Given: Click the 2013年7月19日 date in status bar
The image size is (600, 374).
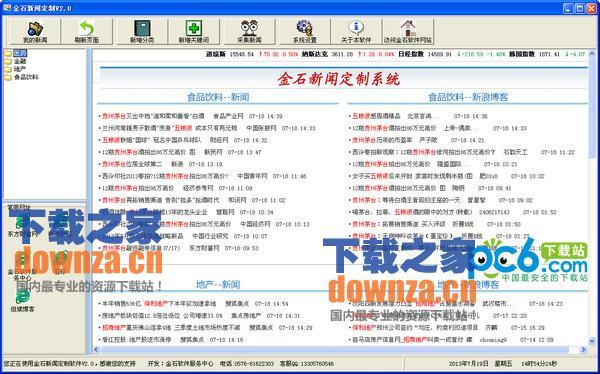Looking at the screenshot, I should (x=468, y=364).
